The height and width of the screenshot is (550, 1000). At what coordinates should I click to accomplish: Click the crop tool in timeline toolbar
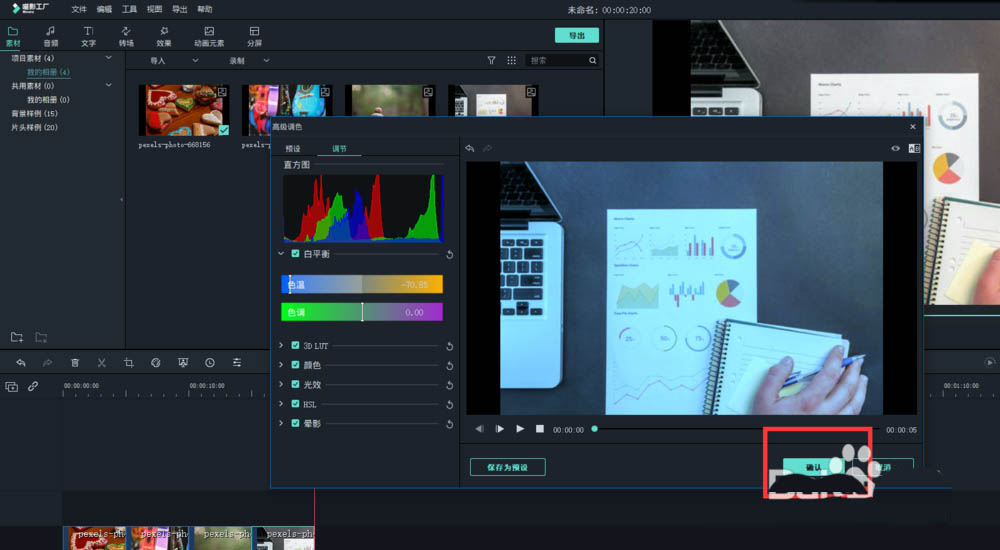point(128,362)
